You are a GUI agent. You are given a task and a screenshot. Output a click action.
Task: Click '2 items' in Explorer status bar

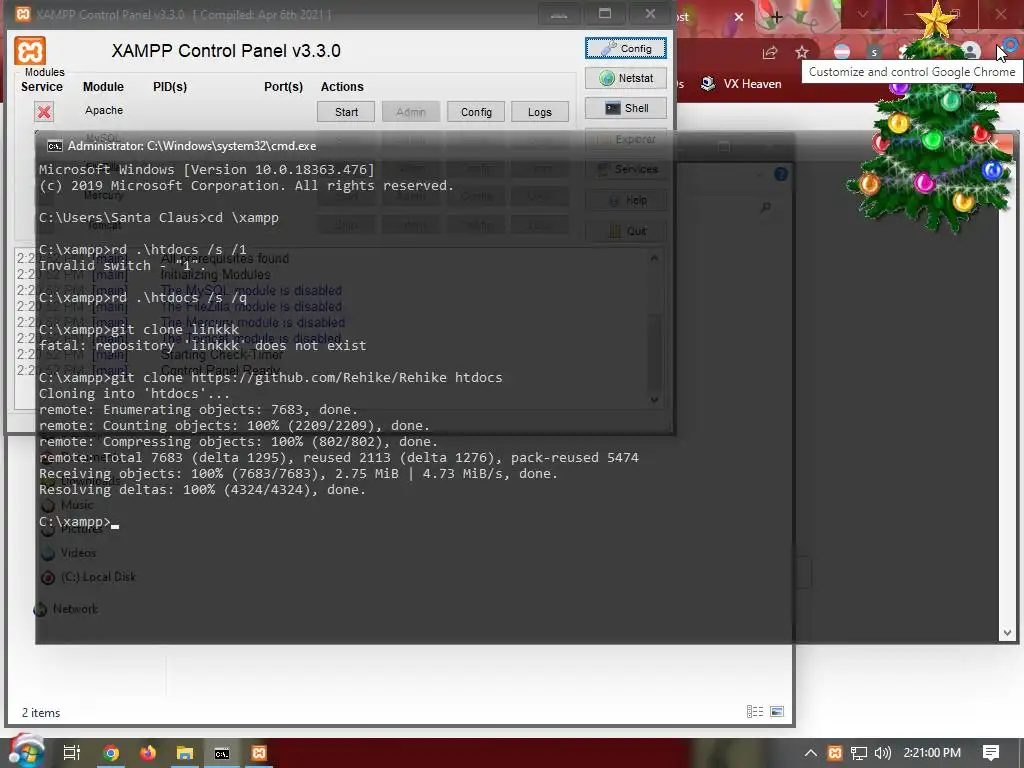(x=41, y=712)
